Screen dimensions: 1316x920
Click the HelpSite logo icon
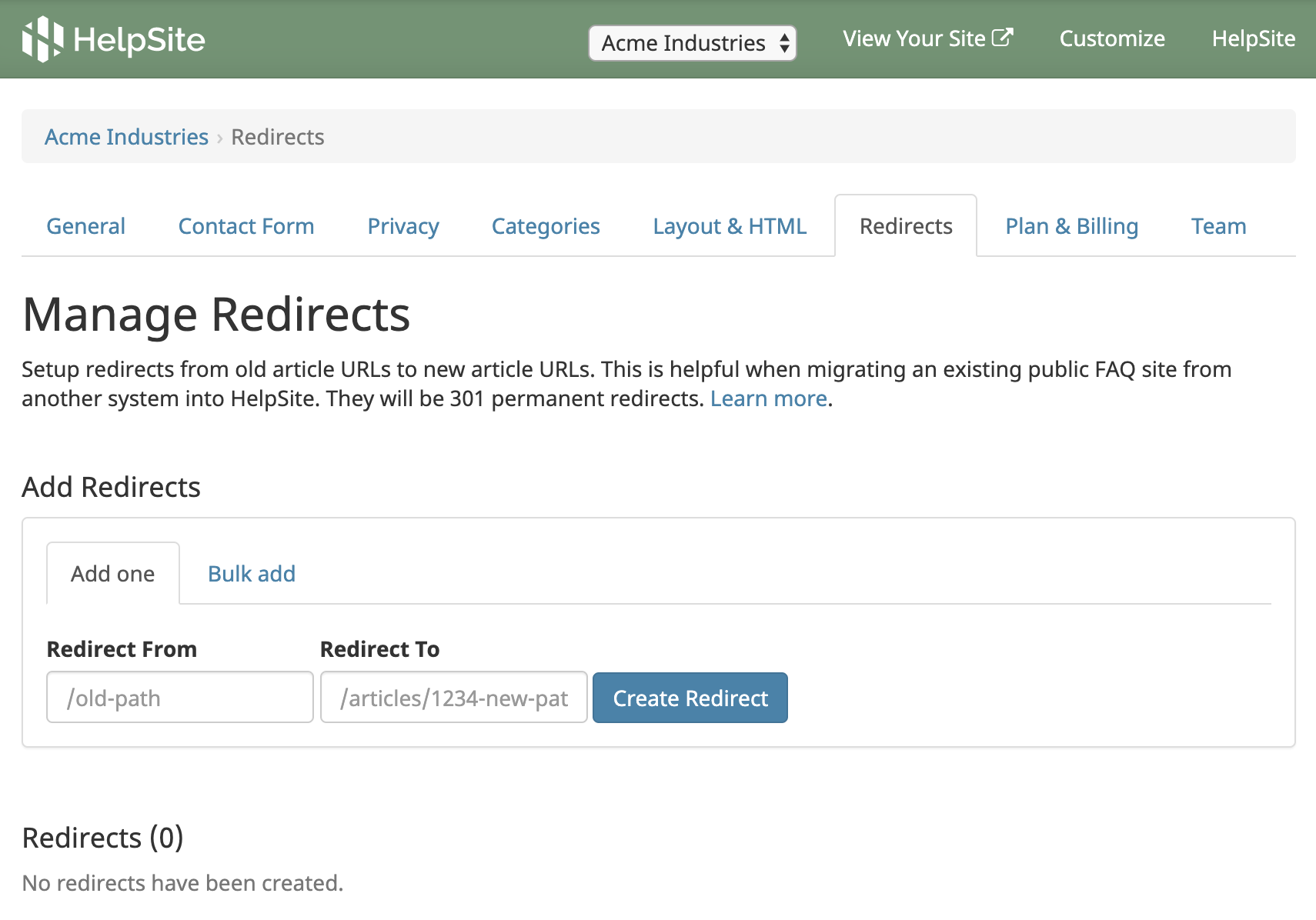point(42,39)
